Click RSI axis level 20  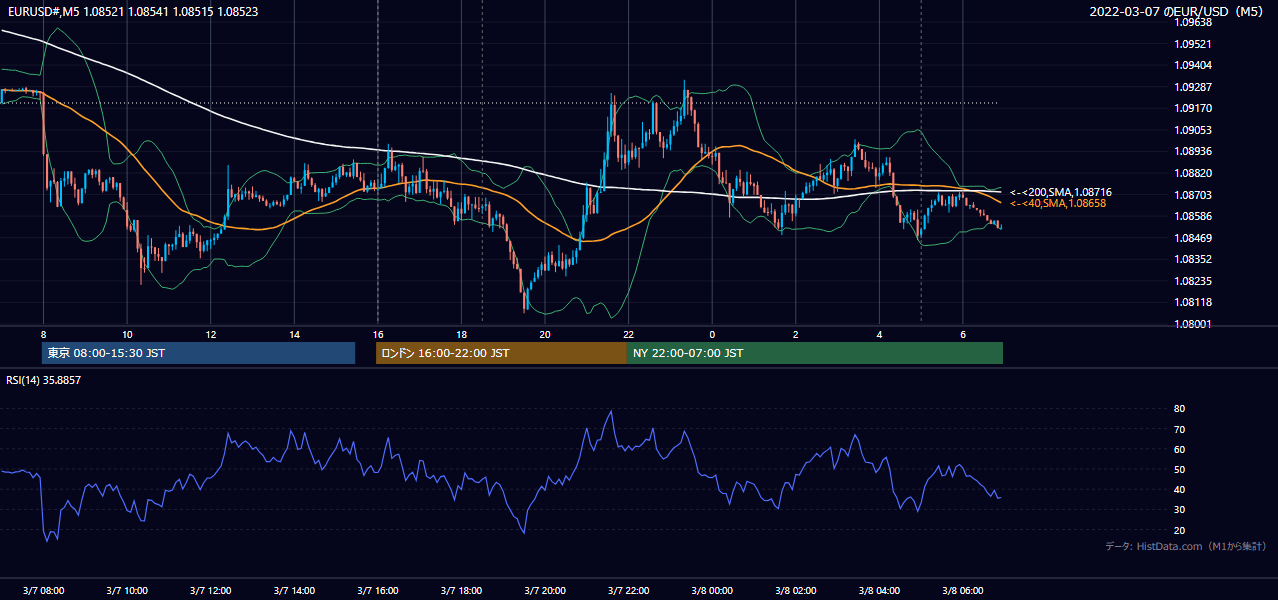(1180, 530)
